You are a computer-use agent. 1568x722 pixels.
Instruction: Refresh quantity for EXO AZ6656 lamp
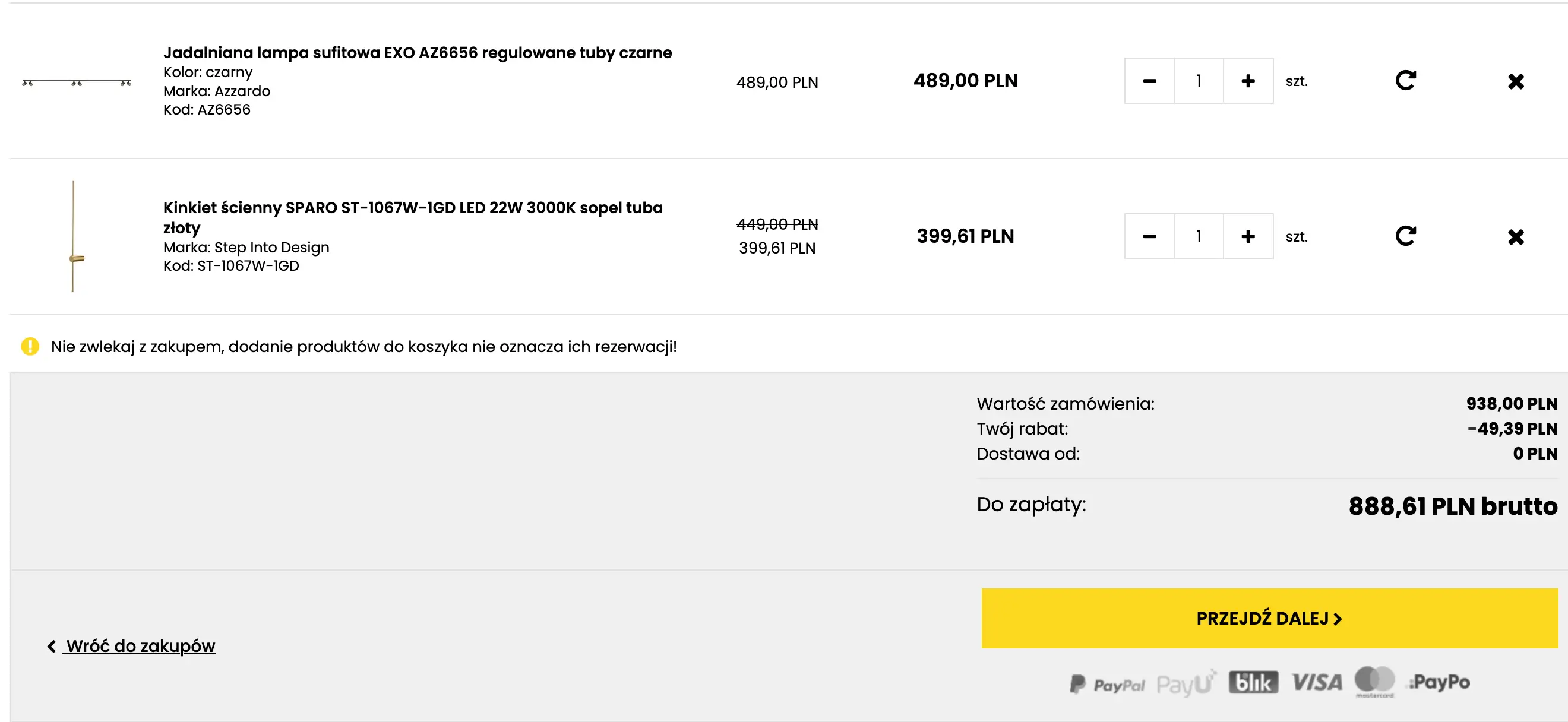pos(1405,80)
